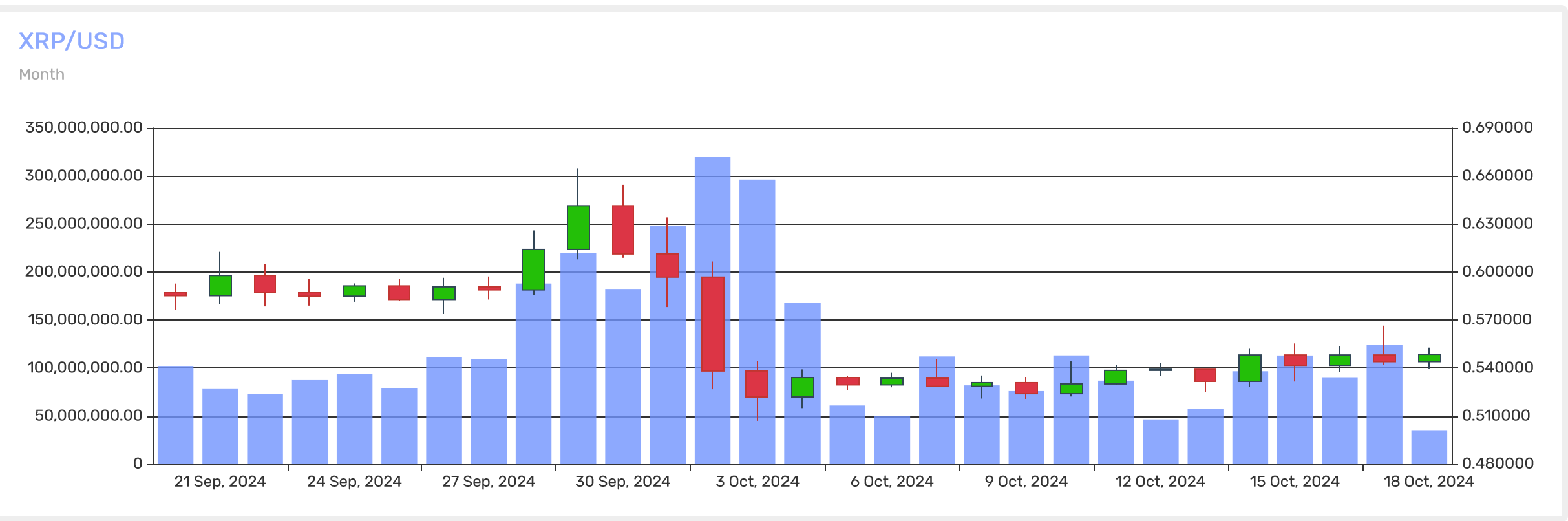Click the 0.630000 price axis label

tap(1498, 224)
